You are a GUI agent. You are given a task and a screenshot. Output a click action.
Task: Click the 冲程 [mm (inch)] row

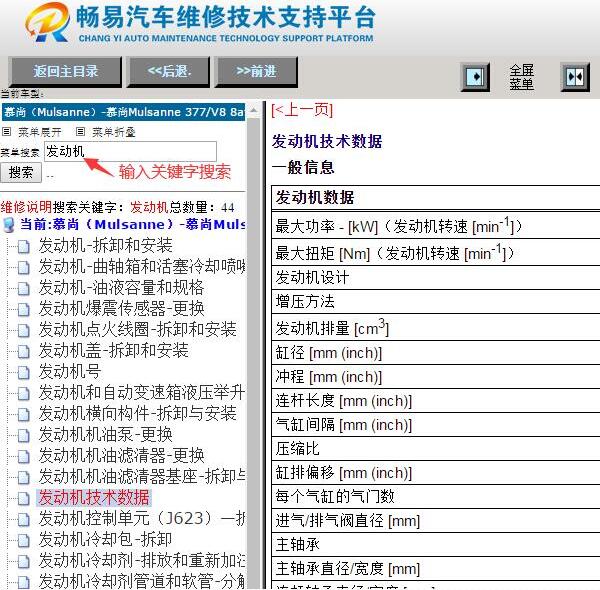[x=435, y=377]
